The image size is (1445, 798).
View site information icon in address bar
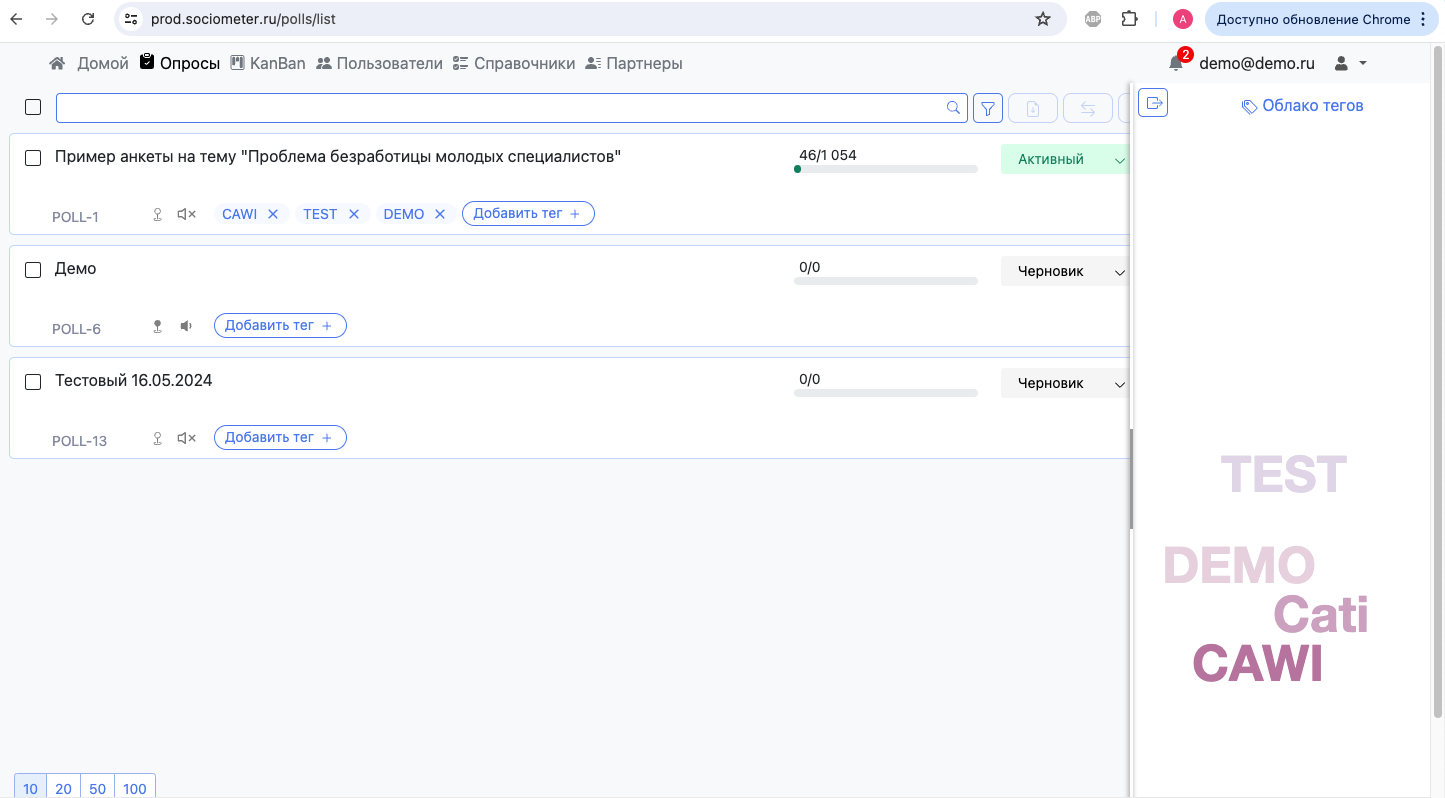[131, 19]
